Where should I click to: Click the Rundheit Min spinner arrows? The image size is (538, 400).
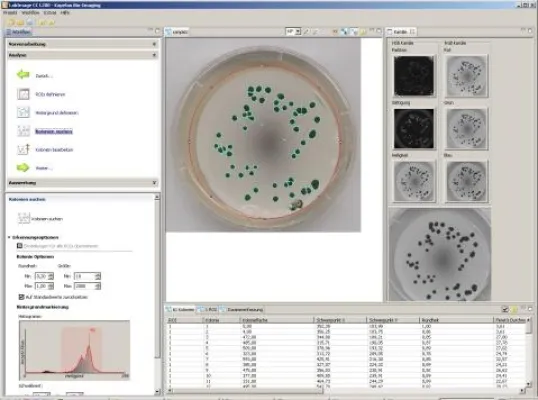tap(51, 276)
